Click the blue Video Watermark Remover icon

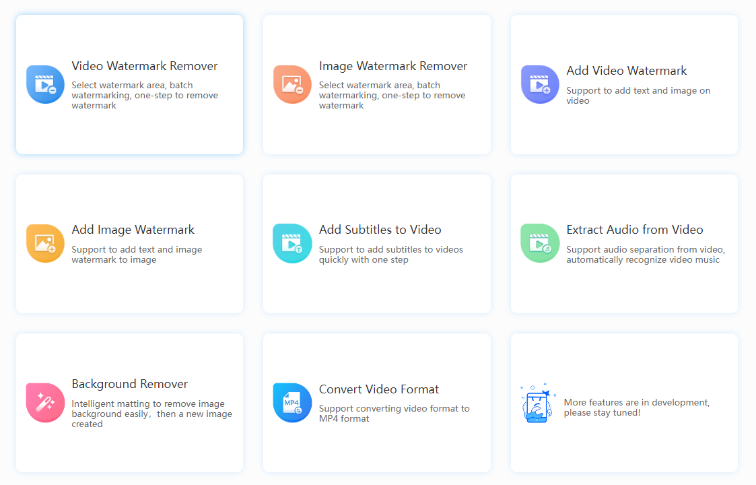pyautogui.click(x=45, y=84)
